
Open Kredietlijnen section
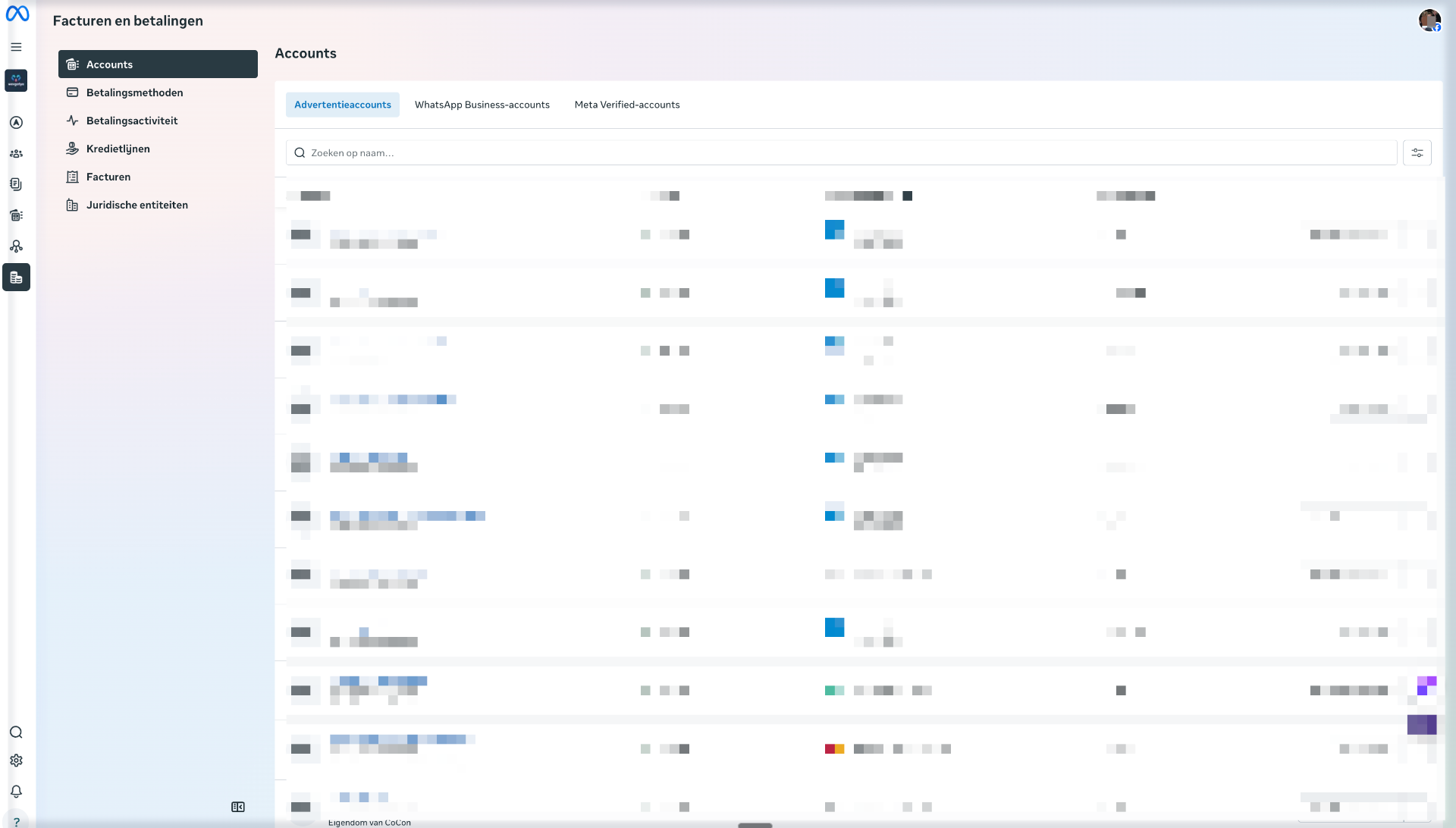[x=158, y=149]
